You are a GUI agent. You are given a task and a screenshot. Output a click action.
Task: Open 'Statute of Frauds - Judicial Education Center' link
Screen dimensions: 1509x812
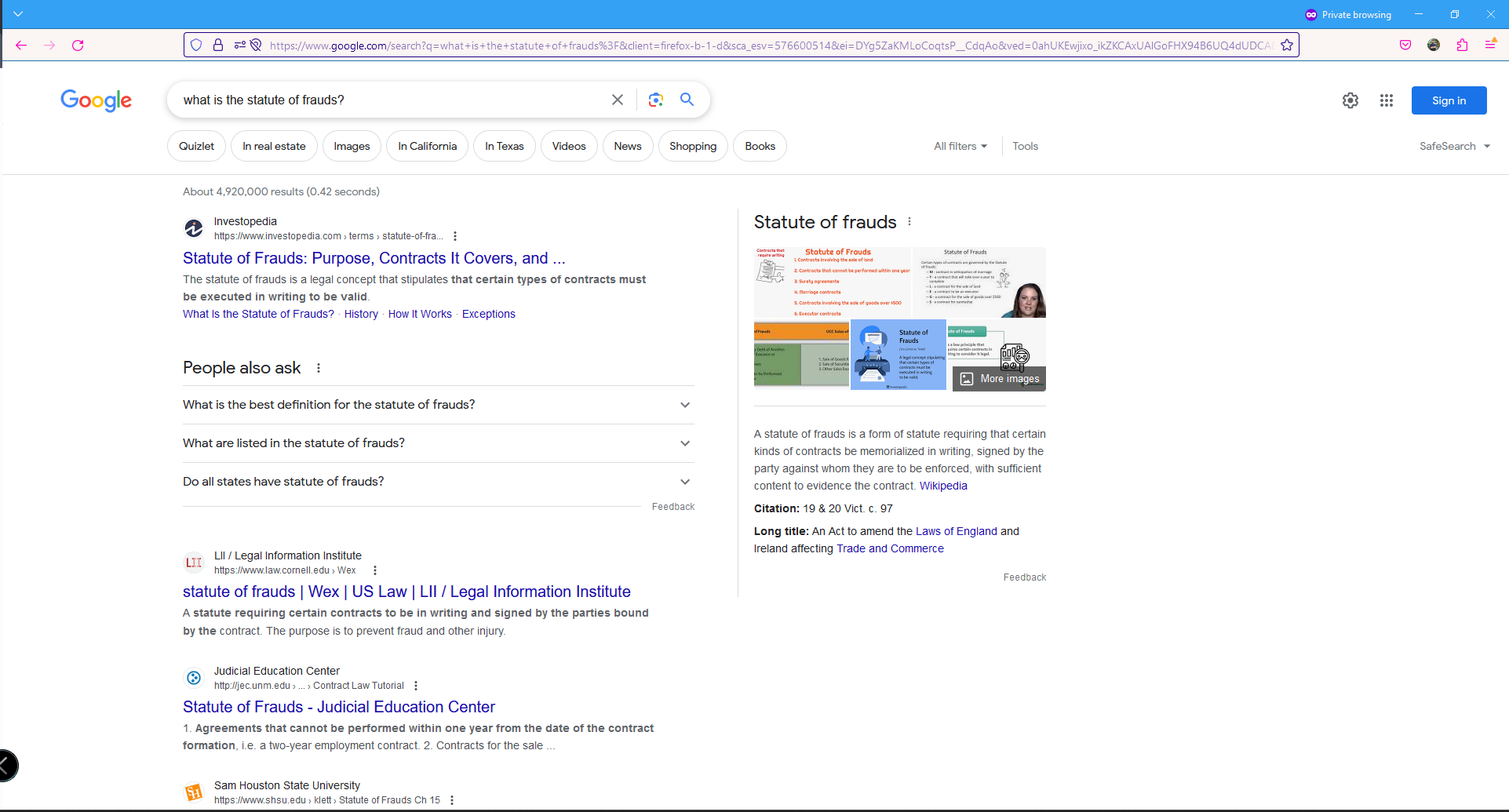tap(339, 707)
